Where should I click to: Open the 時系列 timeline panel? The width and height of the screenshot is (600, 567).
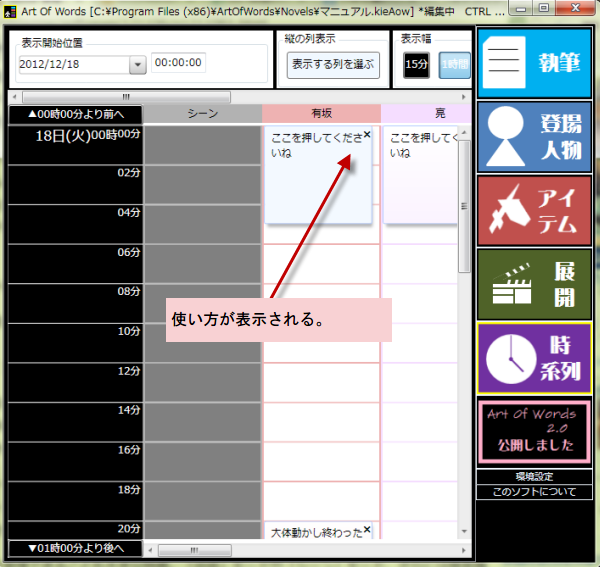click(x=534, y=357)
